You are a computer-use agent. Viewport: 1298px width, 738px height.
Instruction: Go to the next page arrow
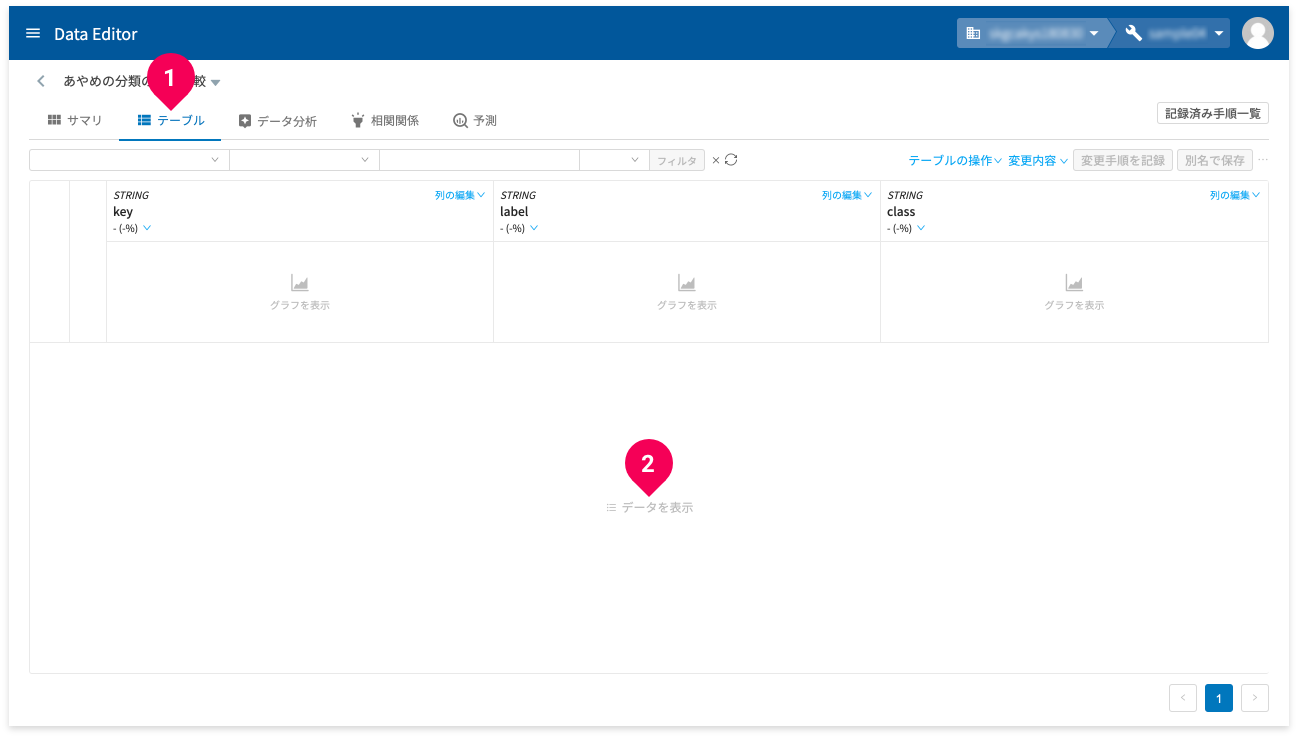coord(1255,698)
